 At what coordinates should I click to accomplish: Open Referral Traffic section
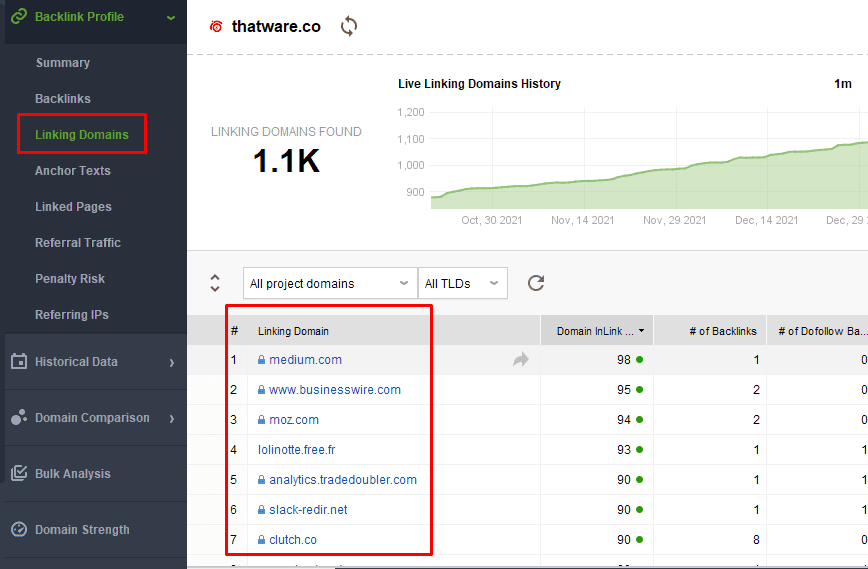coord(78,242)
